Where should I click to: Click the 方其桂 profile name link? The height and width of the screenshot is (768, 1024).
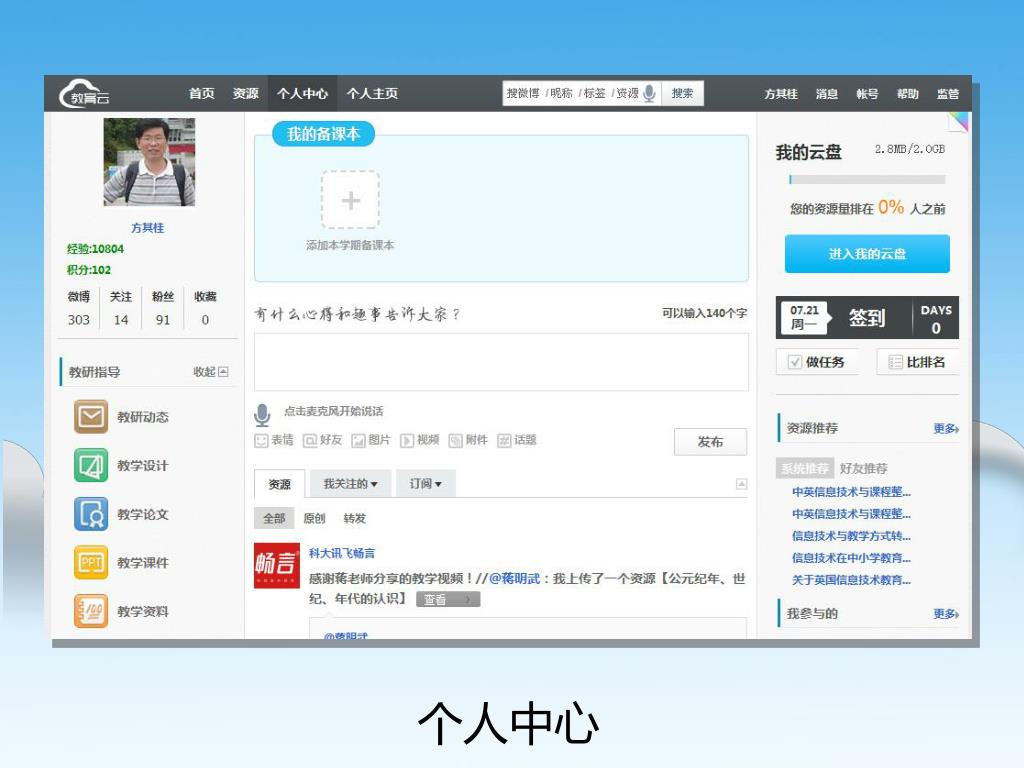coord(148,228)
